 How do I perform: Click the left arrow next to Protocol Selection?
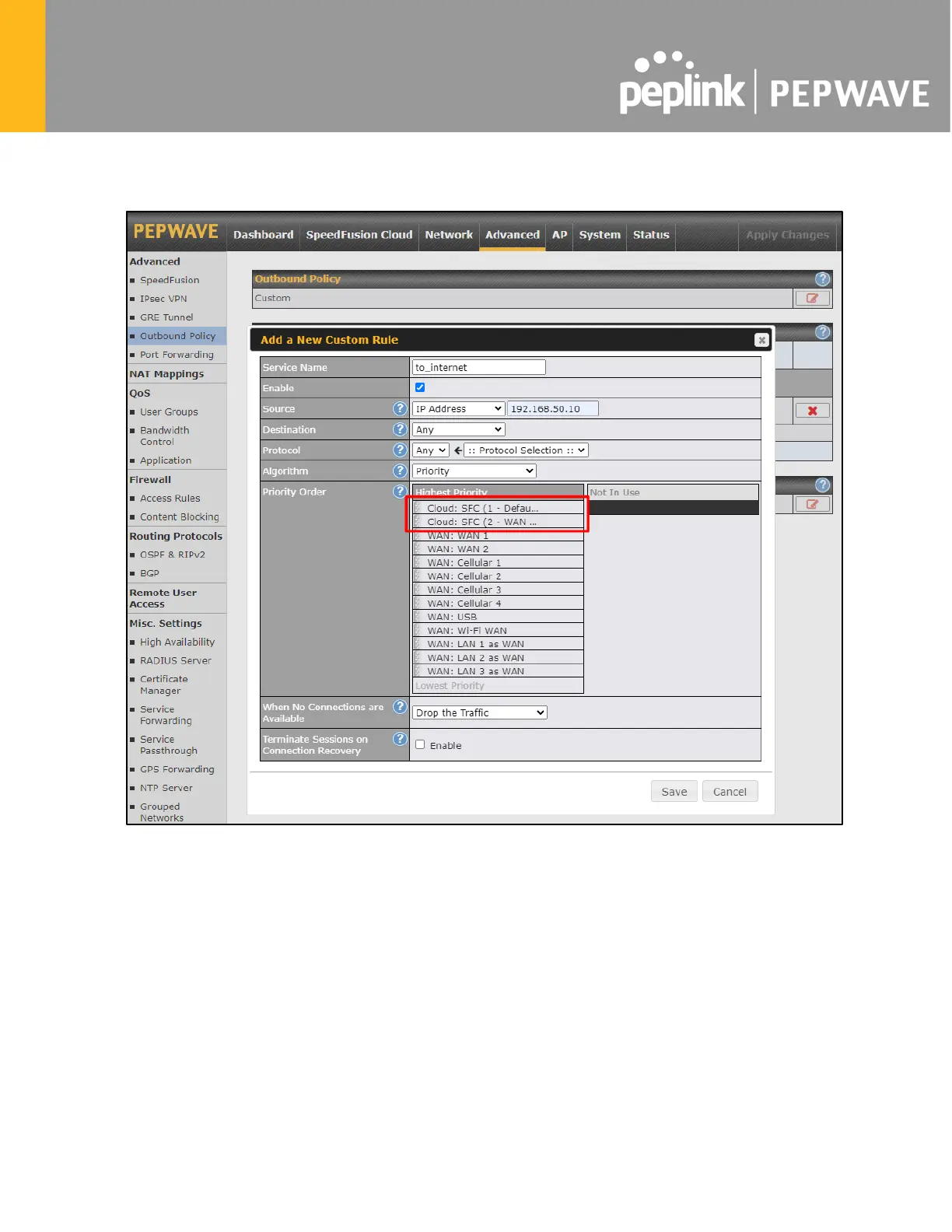[x=457, y=450]
